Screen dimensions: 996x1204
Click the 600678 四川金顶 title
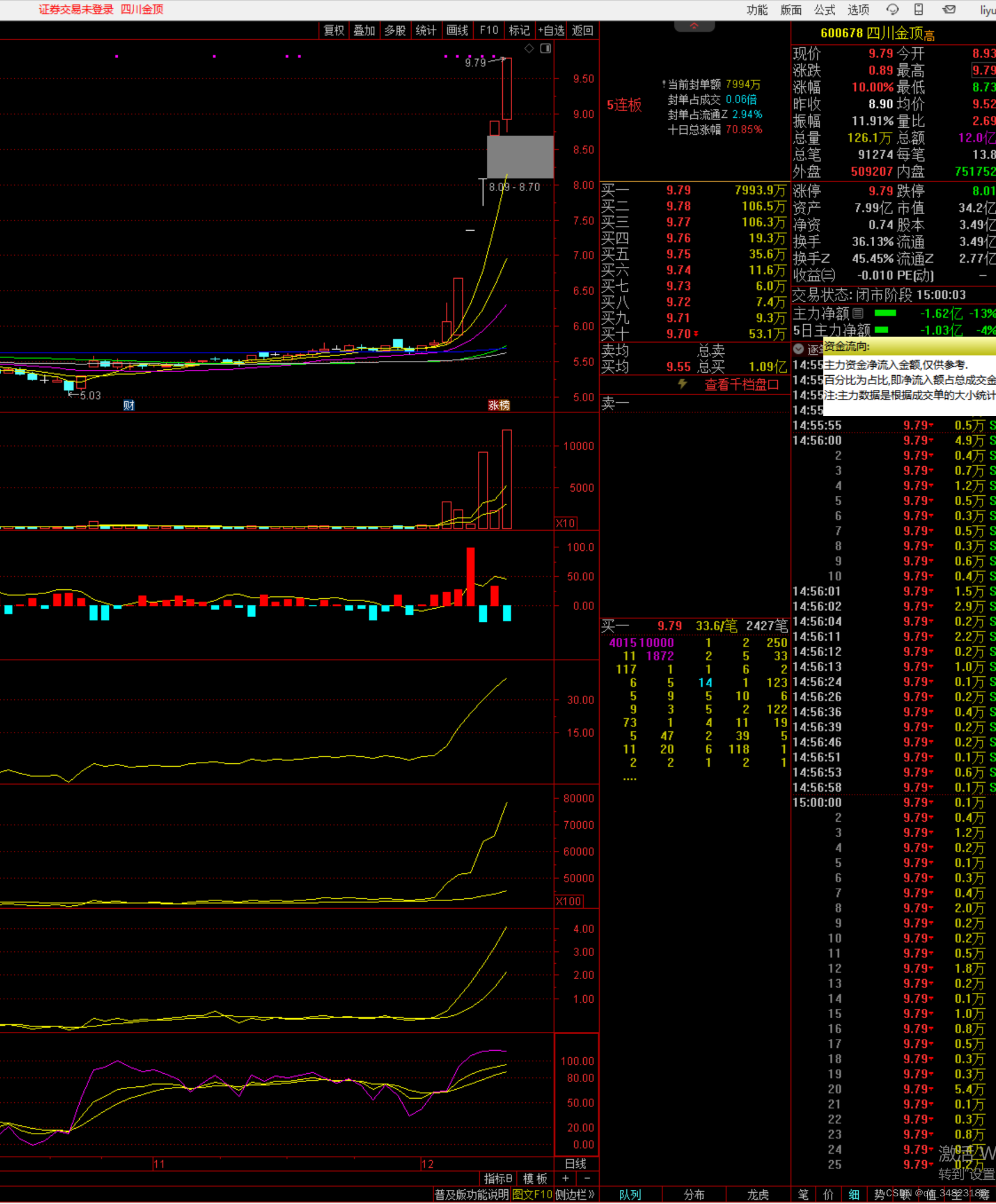(877, 33)
